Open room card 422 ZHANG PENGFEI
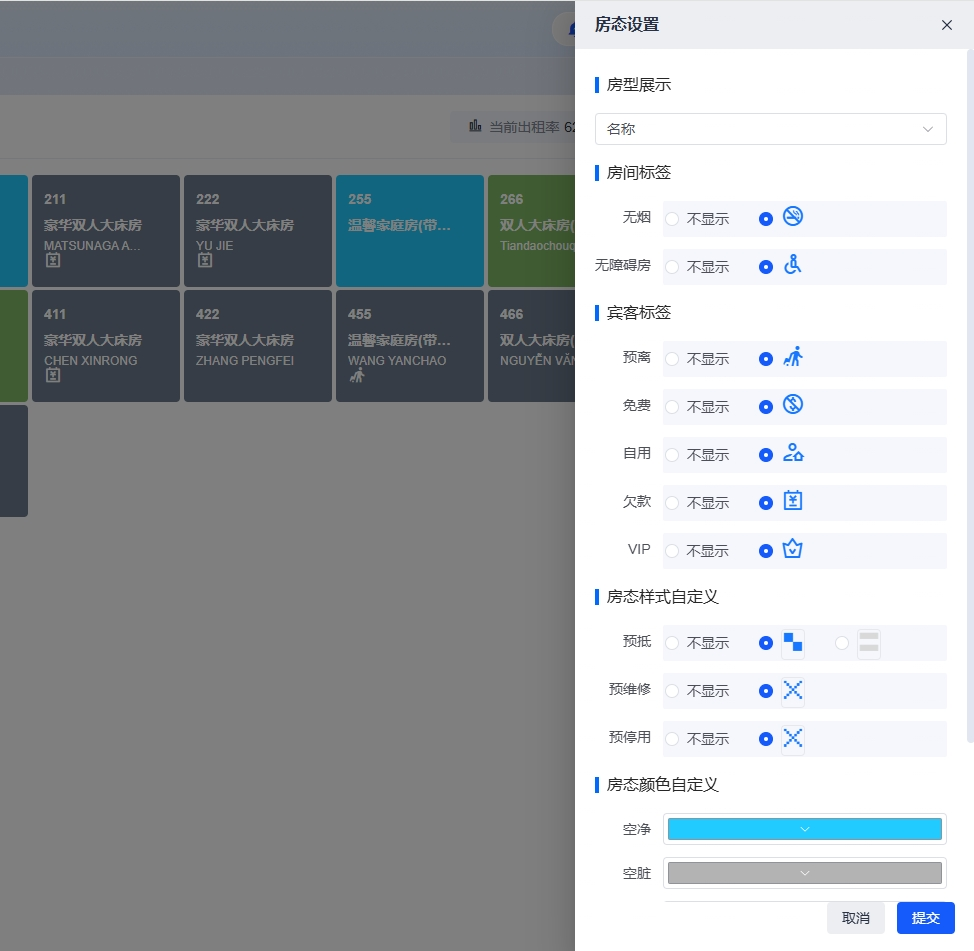The height and width of the screenshot is (951, 974). click(x=257, y=346)
